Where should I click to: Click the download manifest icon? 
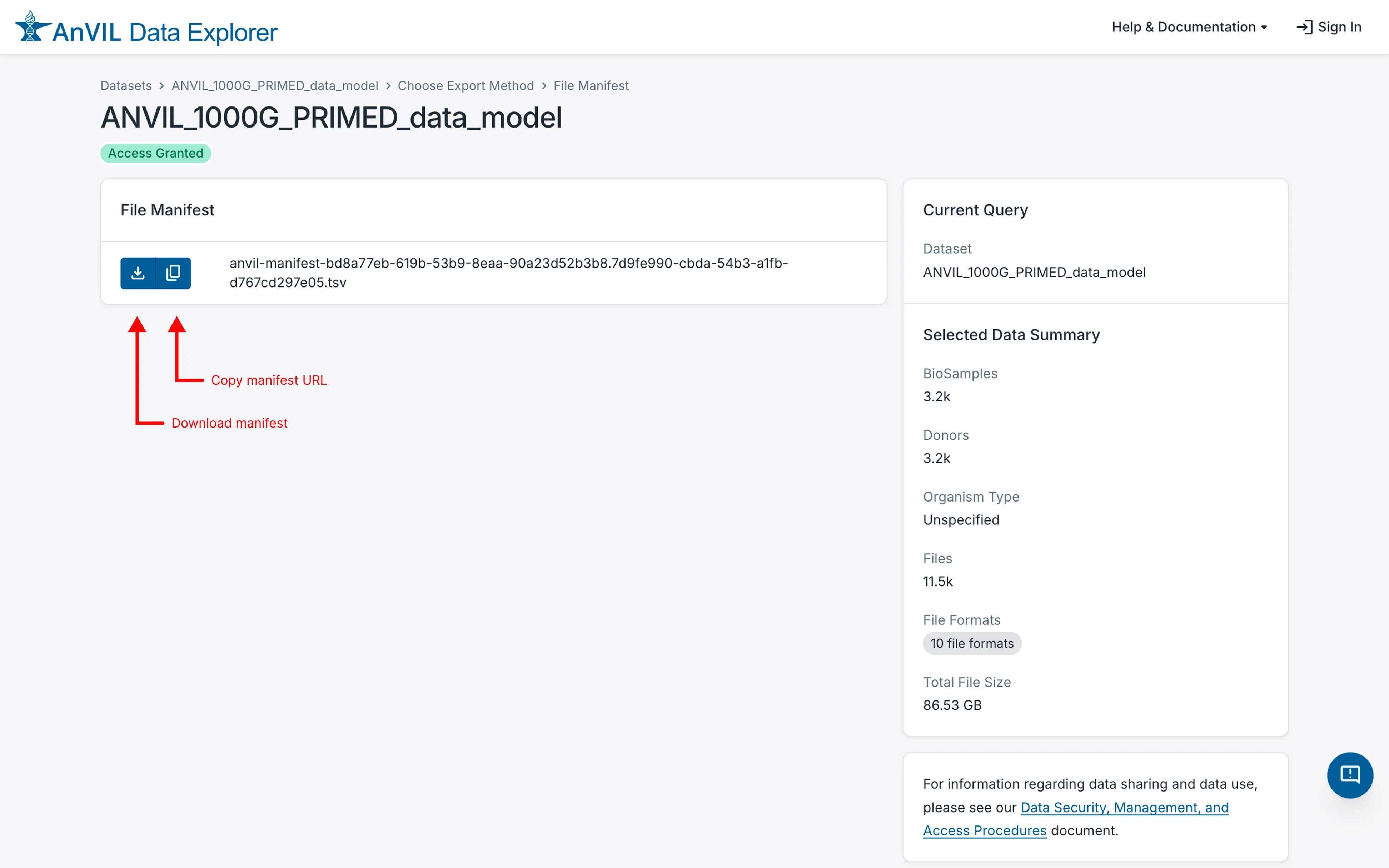[138, 273]
